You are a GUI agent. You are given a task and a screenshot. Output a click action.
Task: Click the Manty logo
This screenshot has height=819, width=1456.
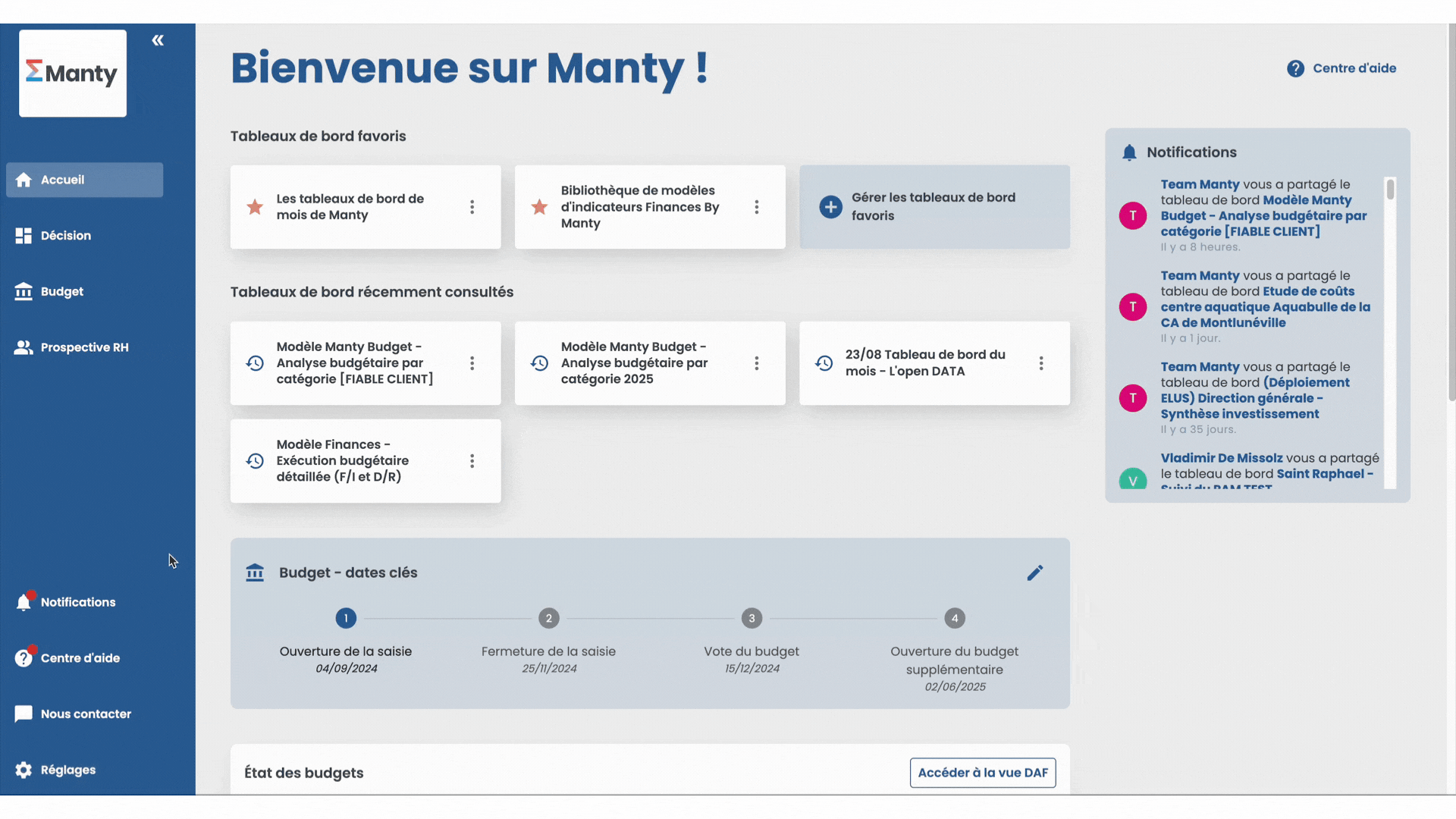coord(73,73)
